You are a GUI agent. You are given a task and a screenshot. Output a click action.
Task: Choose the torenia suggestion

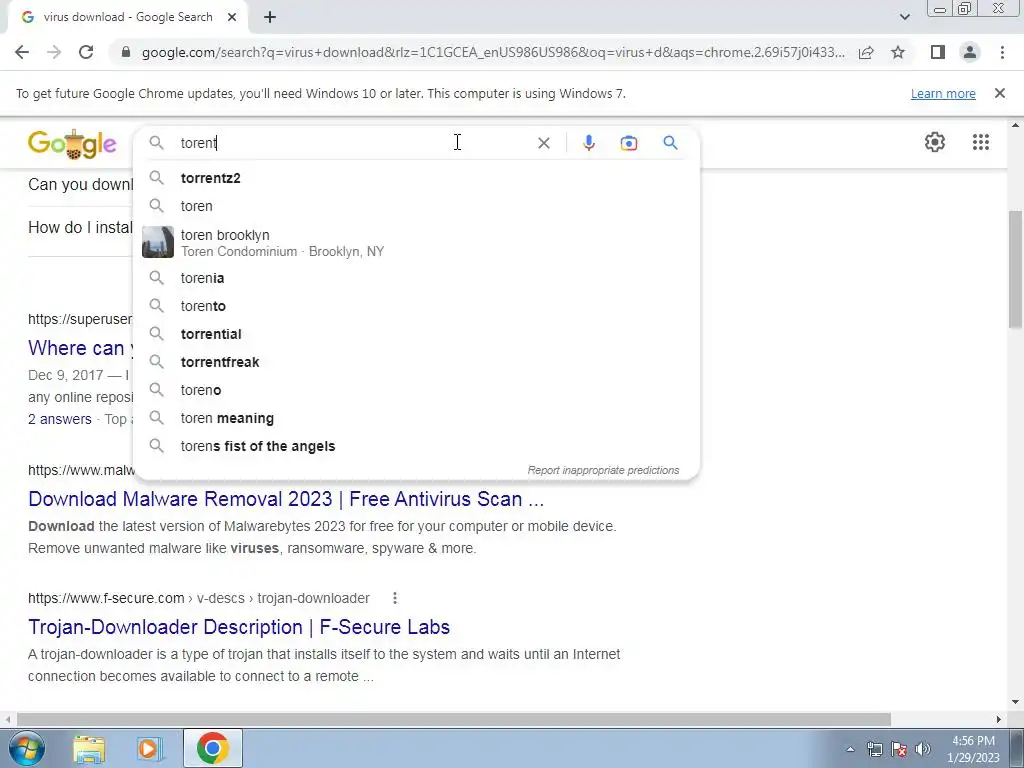point(416,278)
